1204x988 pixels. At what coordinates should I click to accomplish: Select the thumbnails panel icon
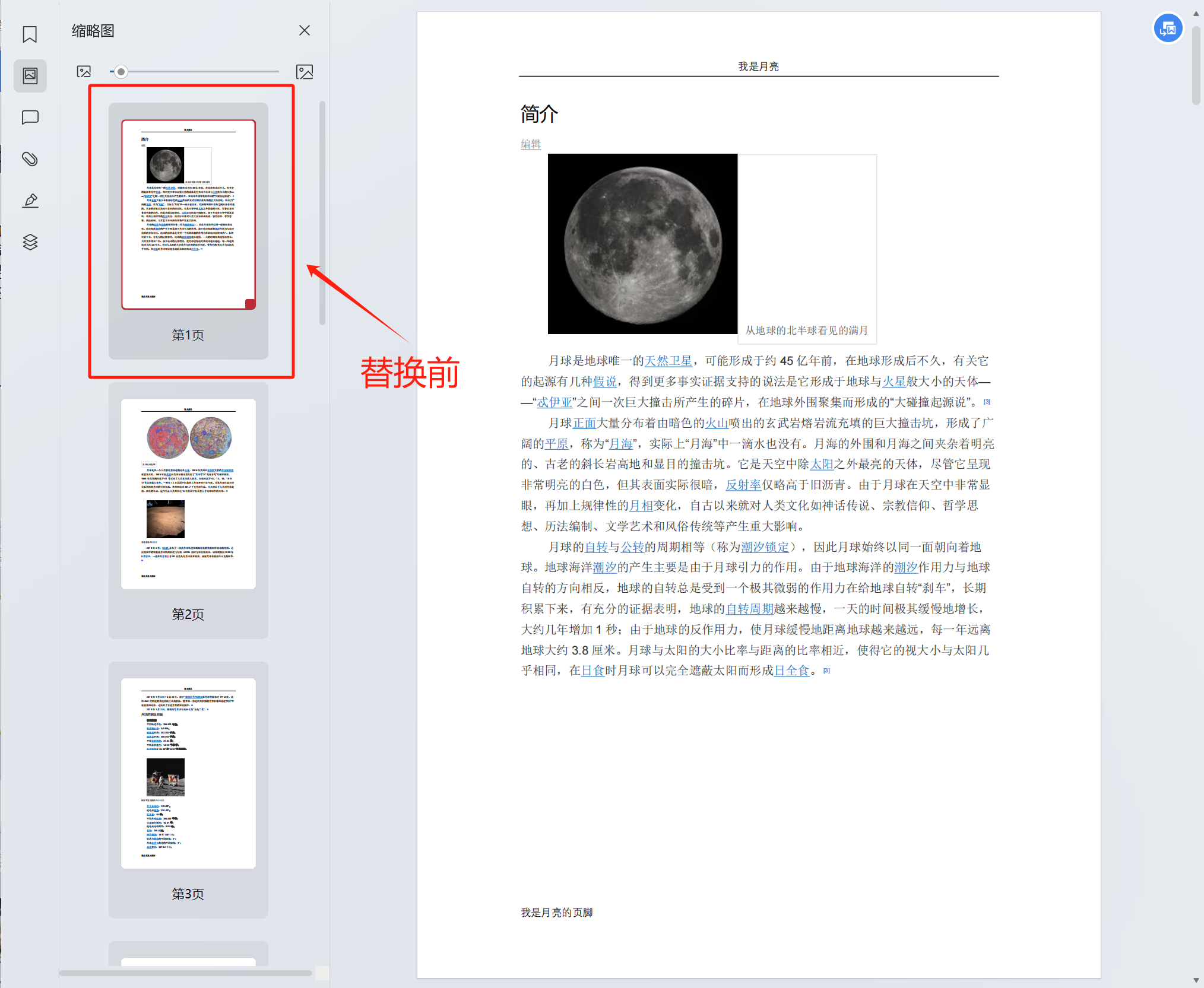pyautogui.click(x=30, y=75)
